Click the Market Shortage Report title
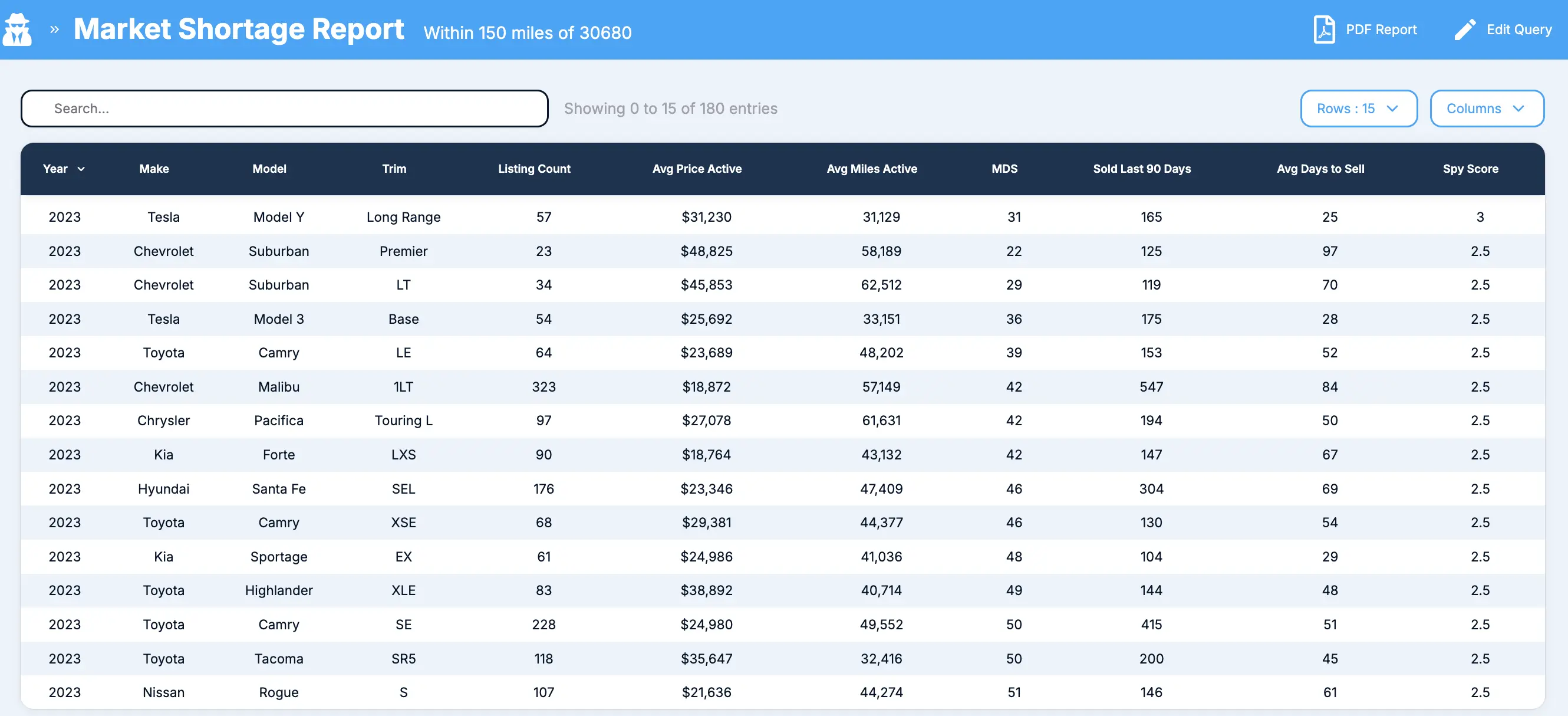Image resolution: width=1568 pixels, height=716 pixels. (x=239, y=29)
